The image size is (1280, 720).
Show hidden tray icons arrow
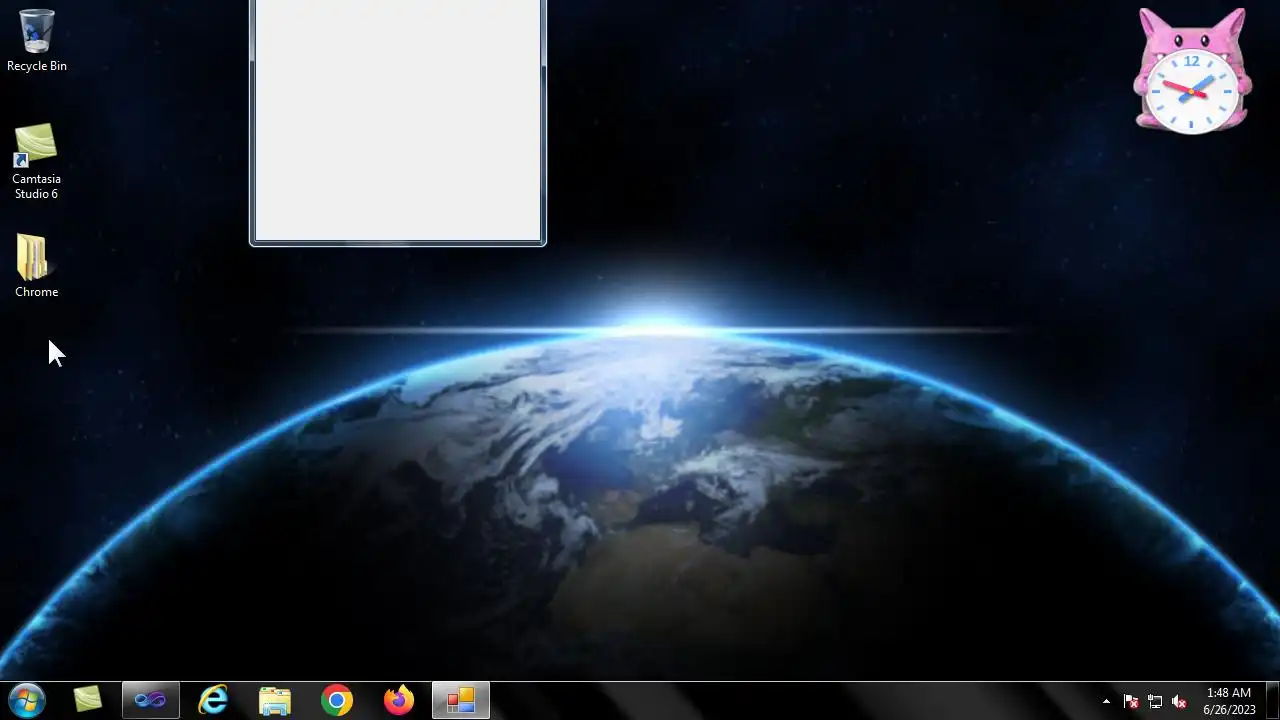pyautogui.click(x=1106, y=701)
